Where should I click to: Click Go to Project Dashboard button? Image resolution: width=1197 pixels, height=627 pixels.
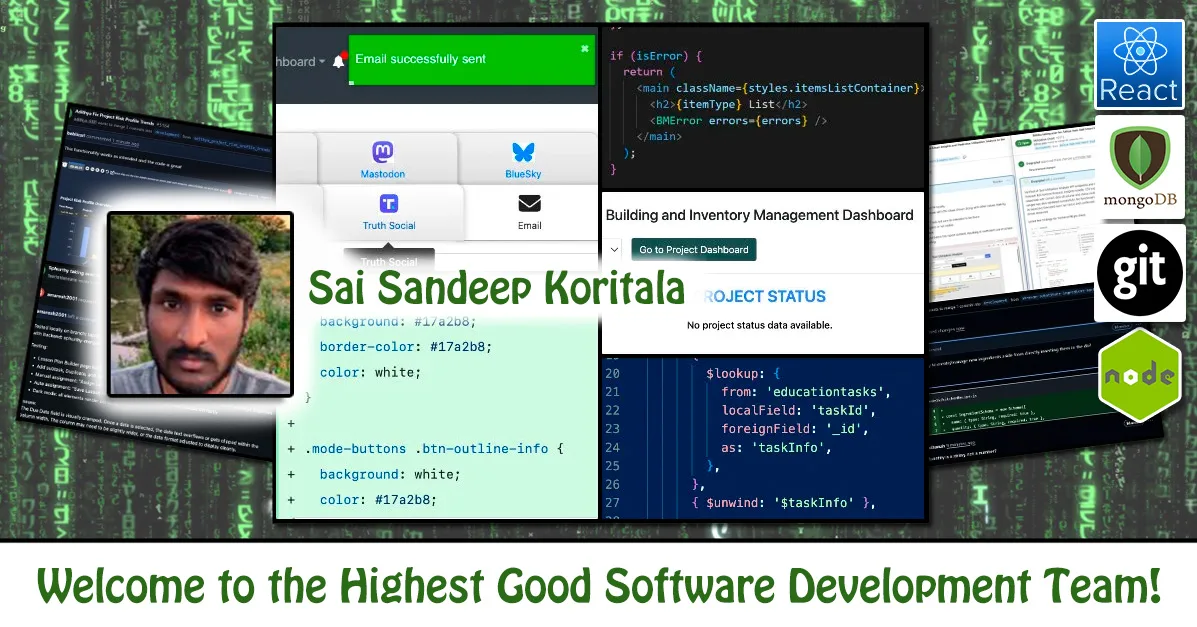pos(694,250)
